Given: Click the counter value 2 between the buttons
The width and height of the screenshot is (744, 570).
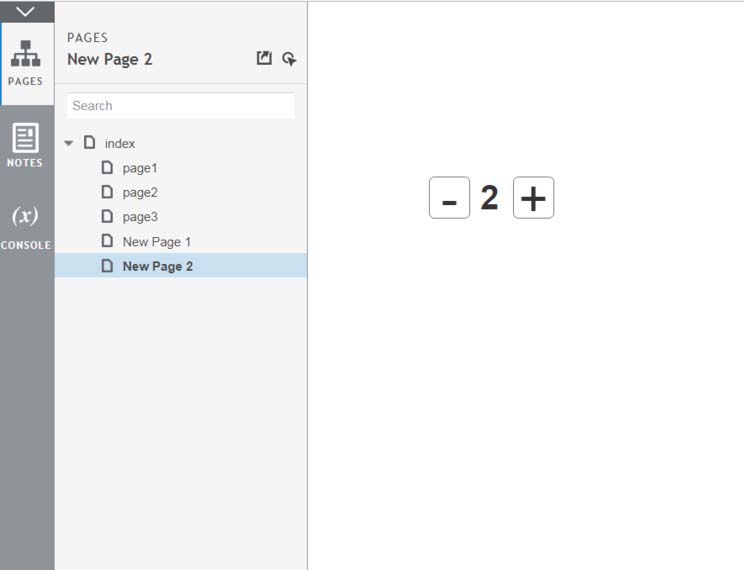Looking at the screenshot, I should (489, 198).
